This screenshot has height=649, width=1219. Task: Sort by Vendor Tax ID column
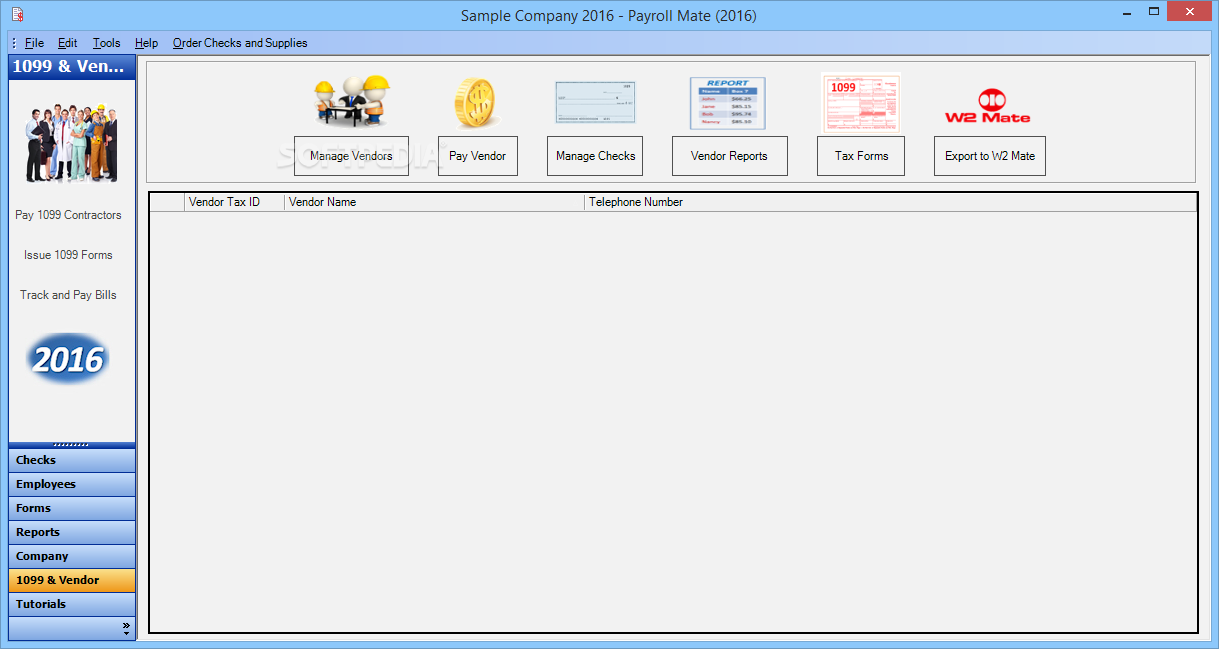[x=234, y=202]
